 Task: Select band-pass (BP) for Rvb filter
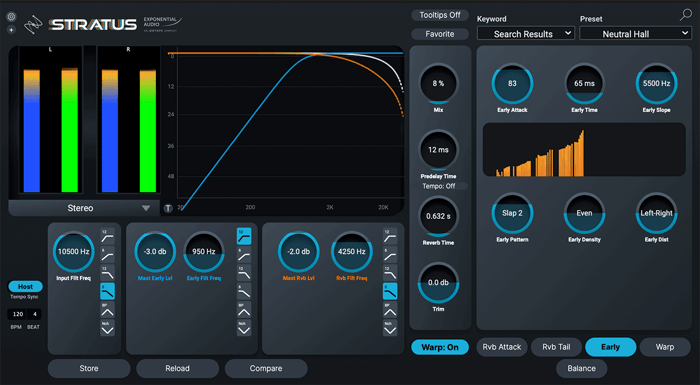pyautogui.click(x=390, y=310)
